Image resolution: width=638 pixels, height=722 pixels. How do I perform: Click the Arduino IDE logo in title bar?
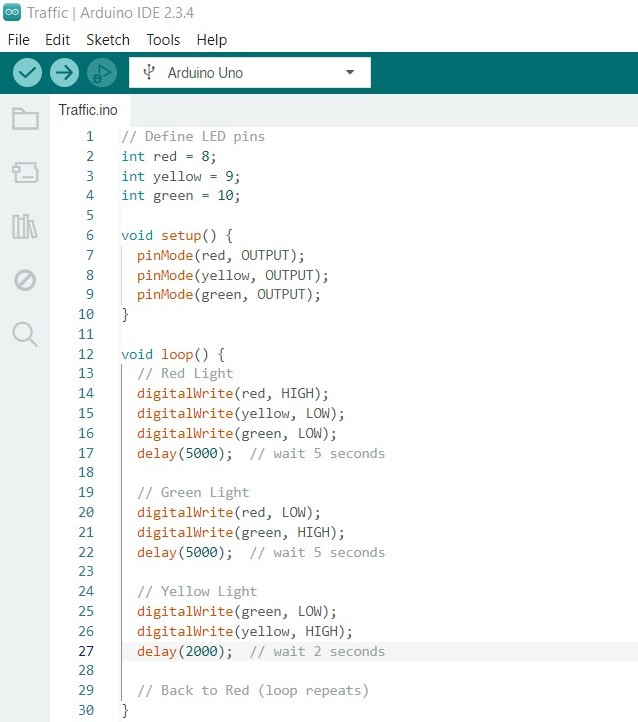tap(12, 12)
